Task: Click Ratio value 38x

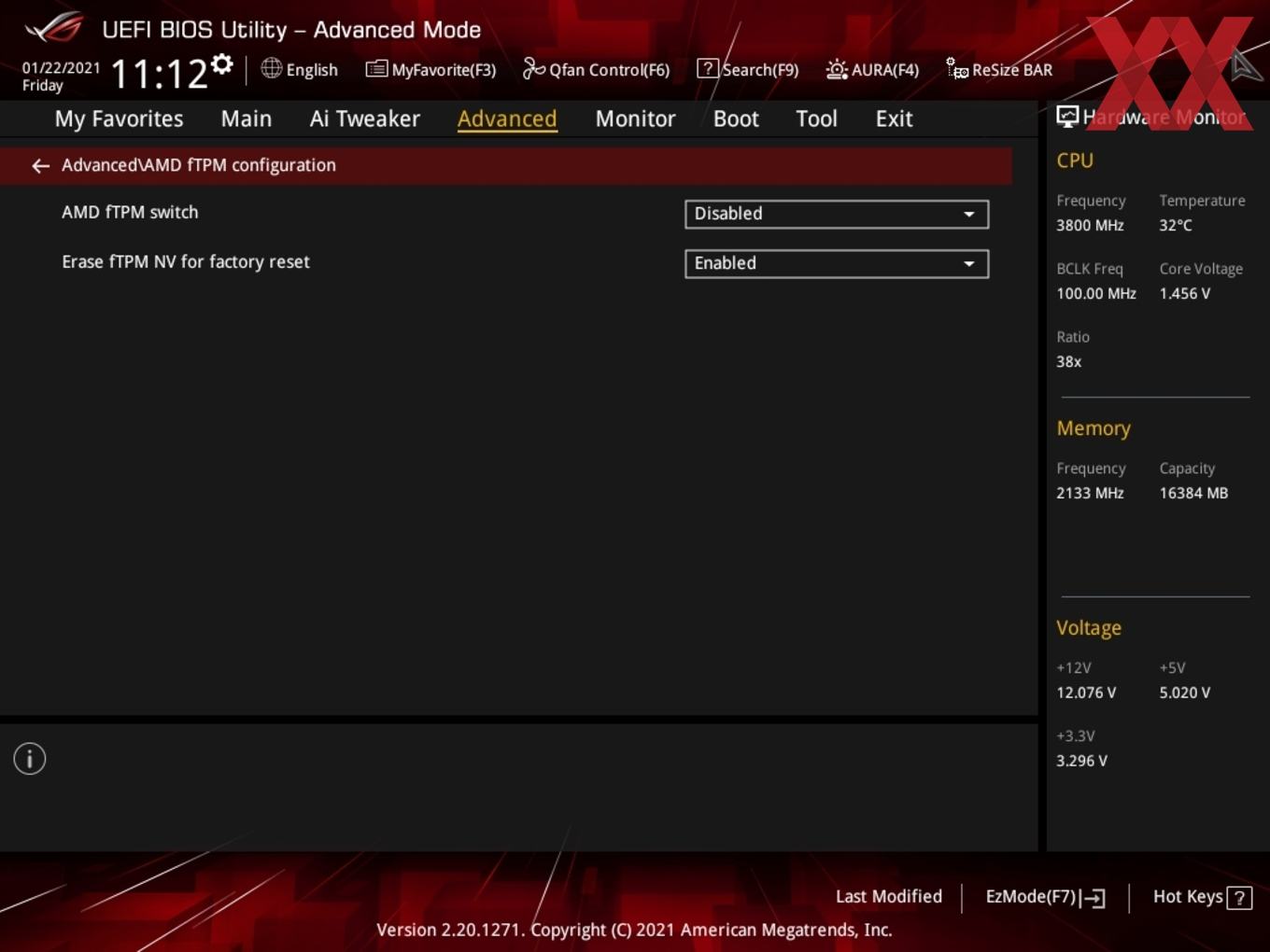Action: click(1068, 361)
